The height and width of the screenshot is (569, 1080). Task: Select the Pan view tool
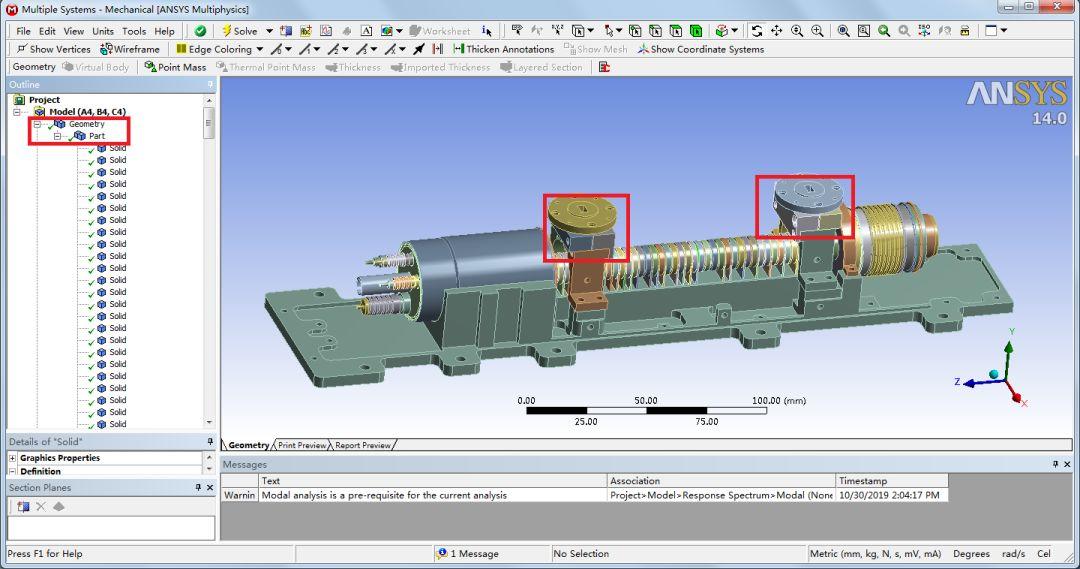[776, 31]
